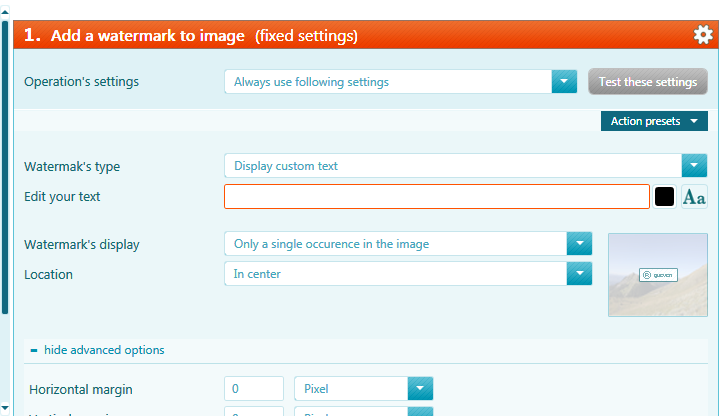Open the gear settings icon in header
The width and height of the screenshot is (721, 418).
pyautogui.click(x=703, y=34)
